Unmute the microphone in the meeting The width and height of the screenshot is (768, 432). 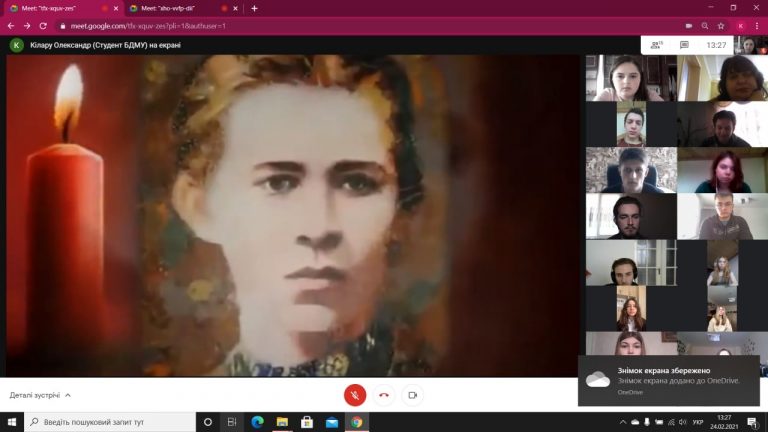pyautogui.click(x=355, y=394)
